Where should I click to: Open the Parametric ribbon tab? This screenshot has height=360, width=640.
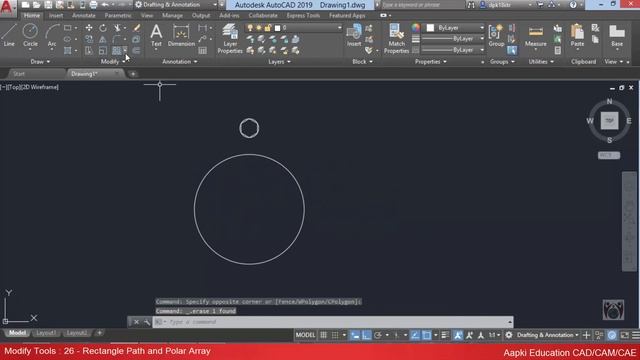click(x=118, y=16)
